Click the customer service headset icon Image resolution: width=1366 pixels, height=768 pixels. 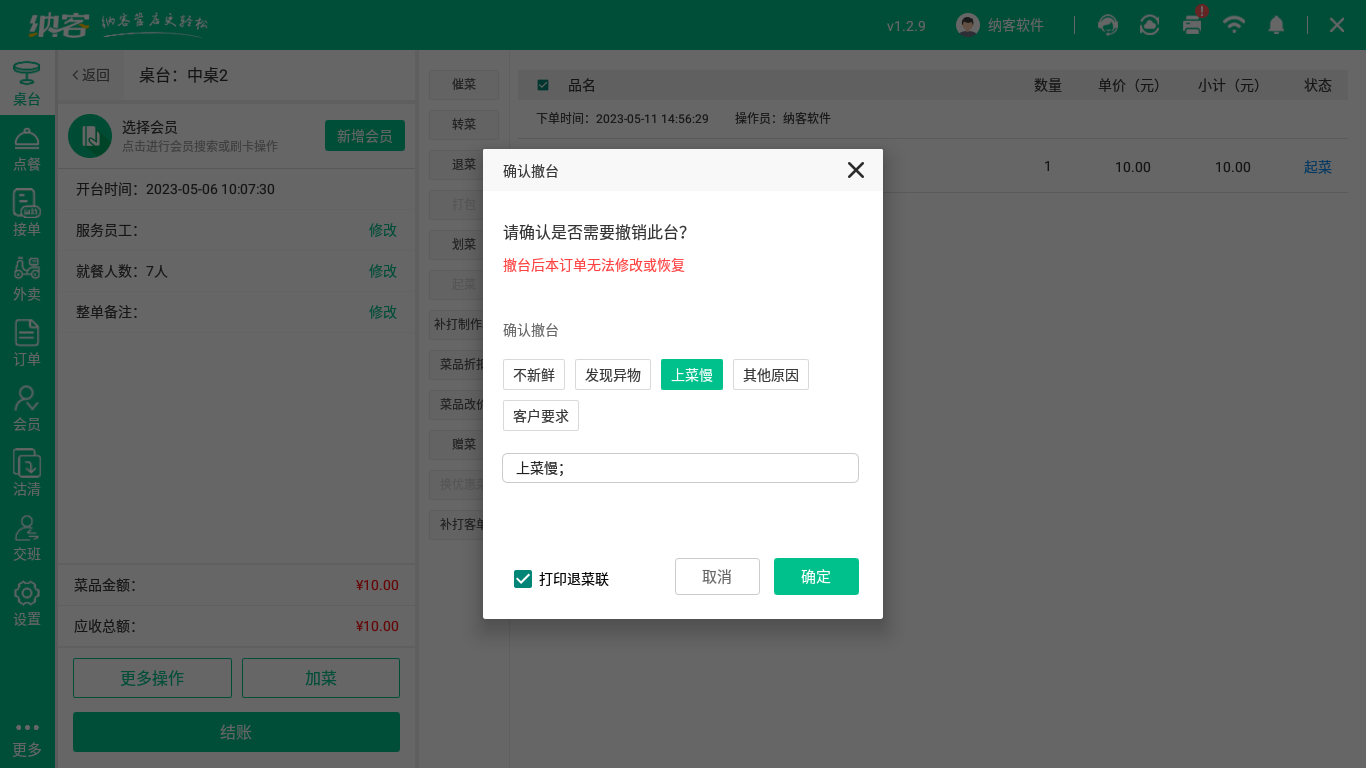(1107, 24)
